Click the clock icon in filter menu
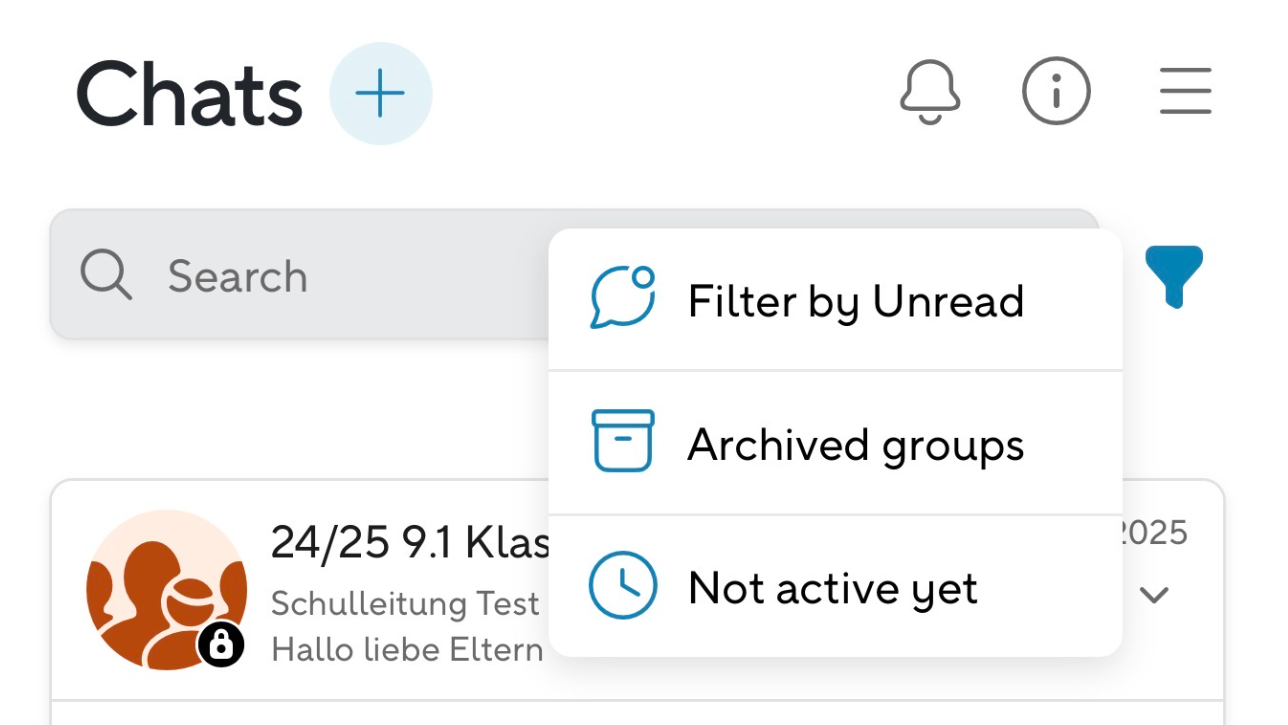 tap(622, 587)
